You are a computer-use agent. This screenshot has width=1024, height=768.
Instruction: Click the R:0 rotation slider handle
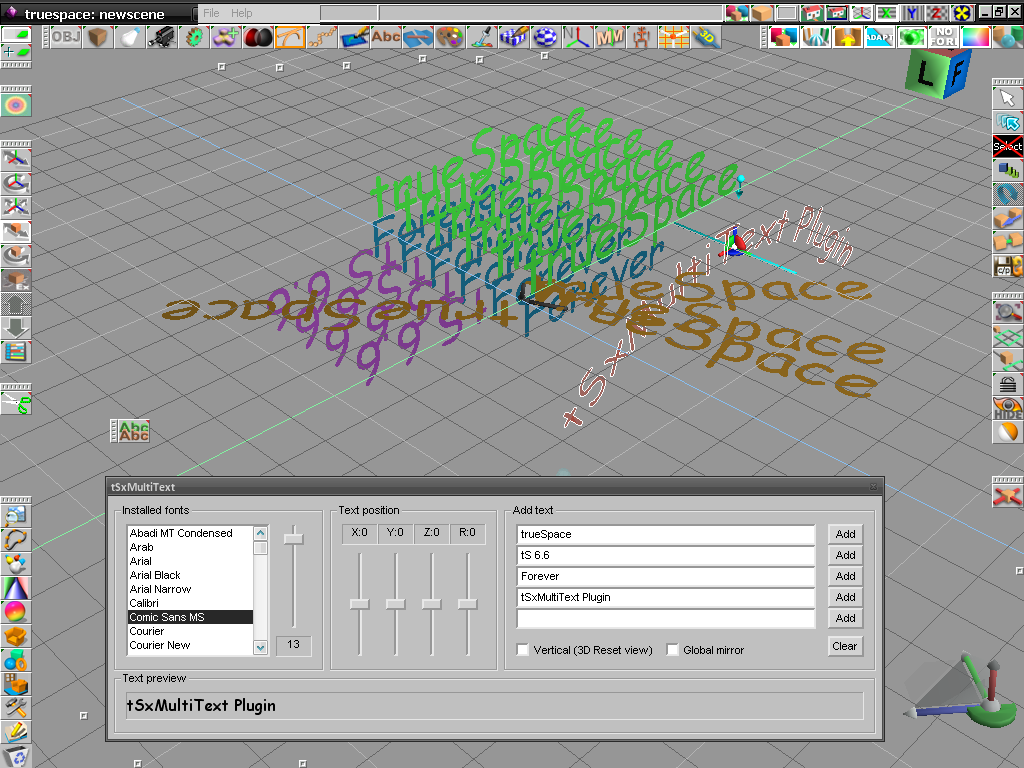(x=468, y=604)
